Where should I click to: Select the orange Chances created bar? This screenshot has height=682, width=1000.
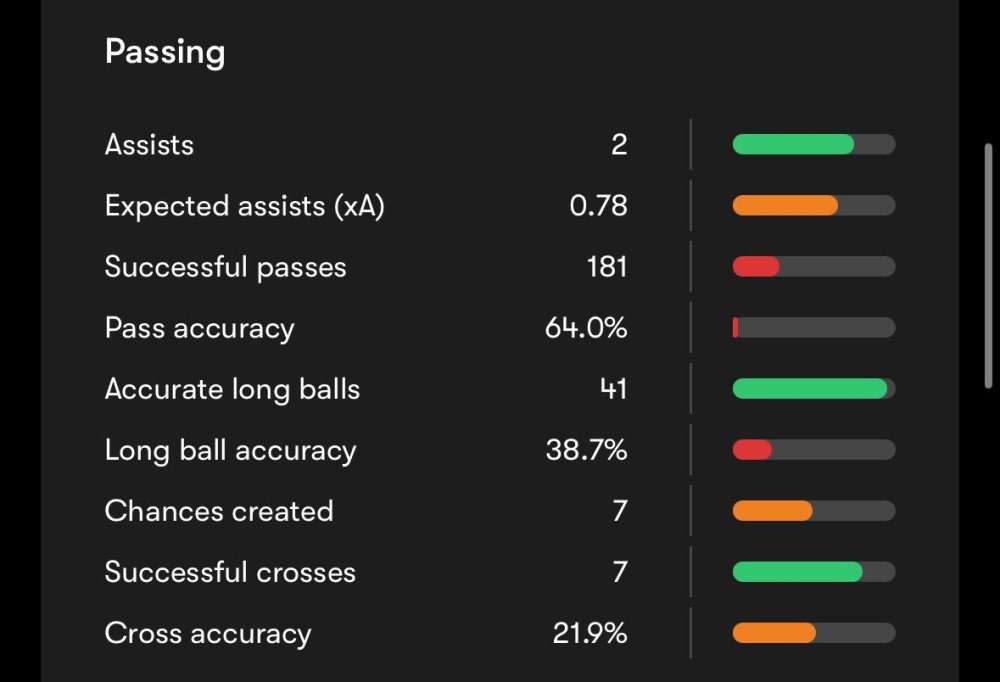click(772, 511)
